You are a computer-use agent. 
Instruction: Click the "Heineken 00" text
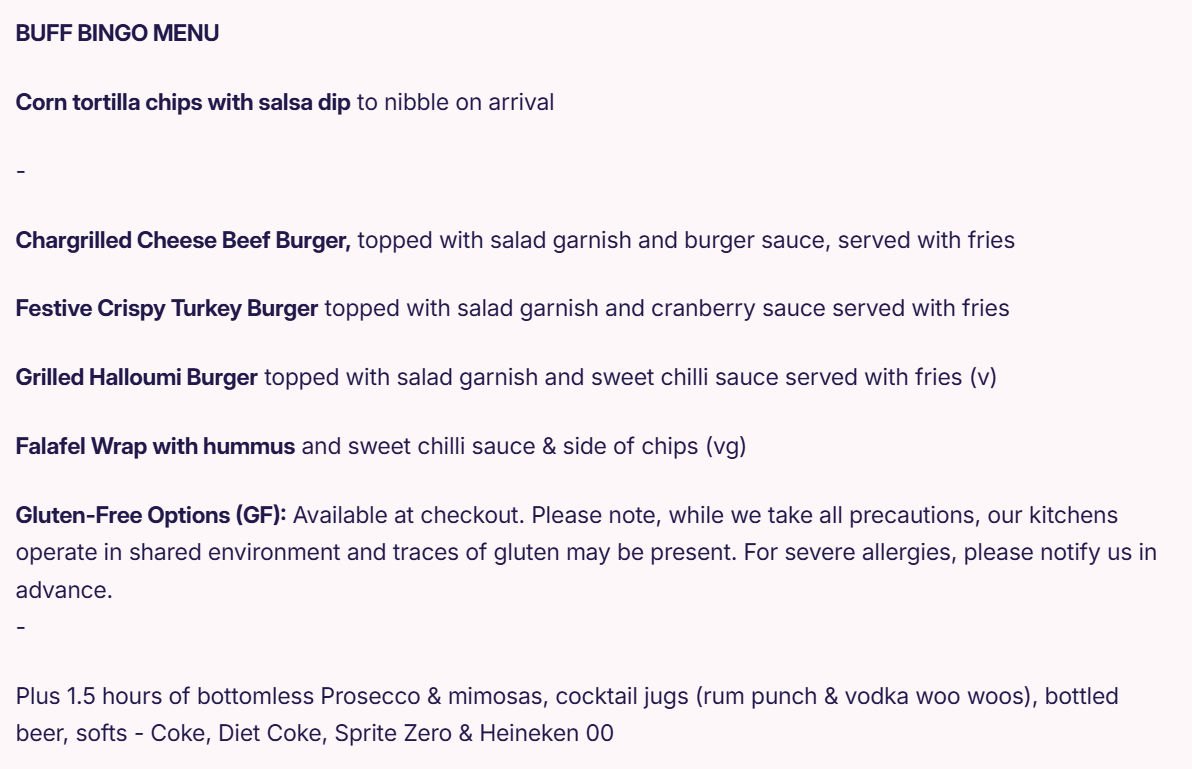(x=546, y=733)
